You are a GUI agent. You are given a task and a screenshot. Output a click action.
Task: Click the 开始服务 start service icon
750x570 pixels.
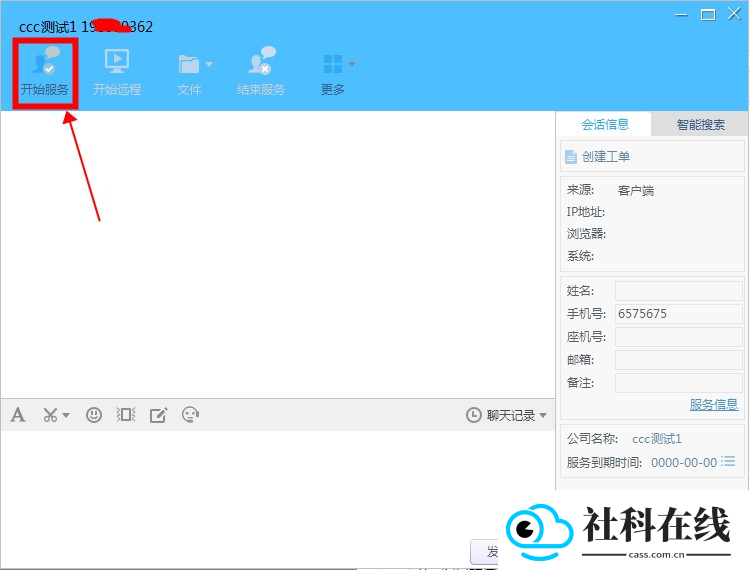pos(45,61)
